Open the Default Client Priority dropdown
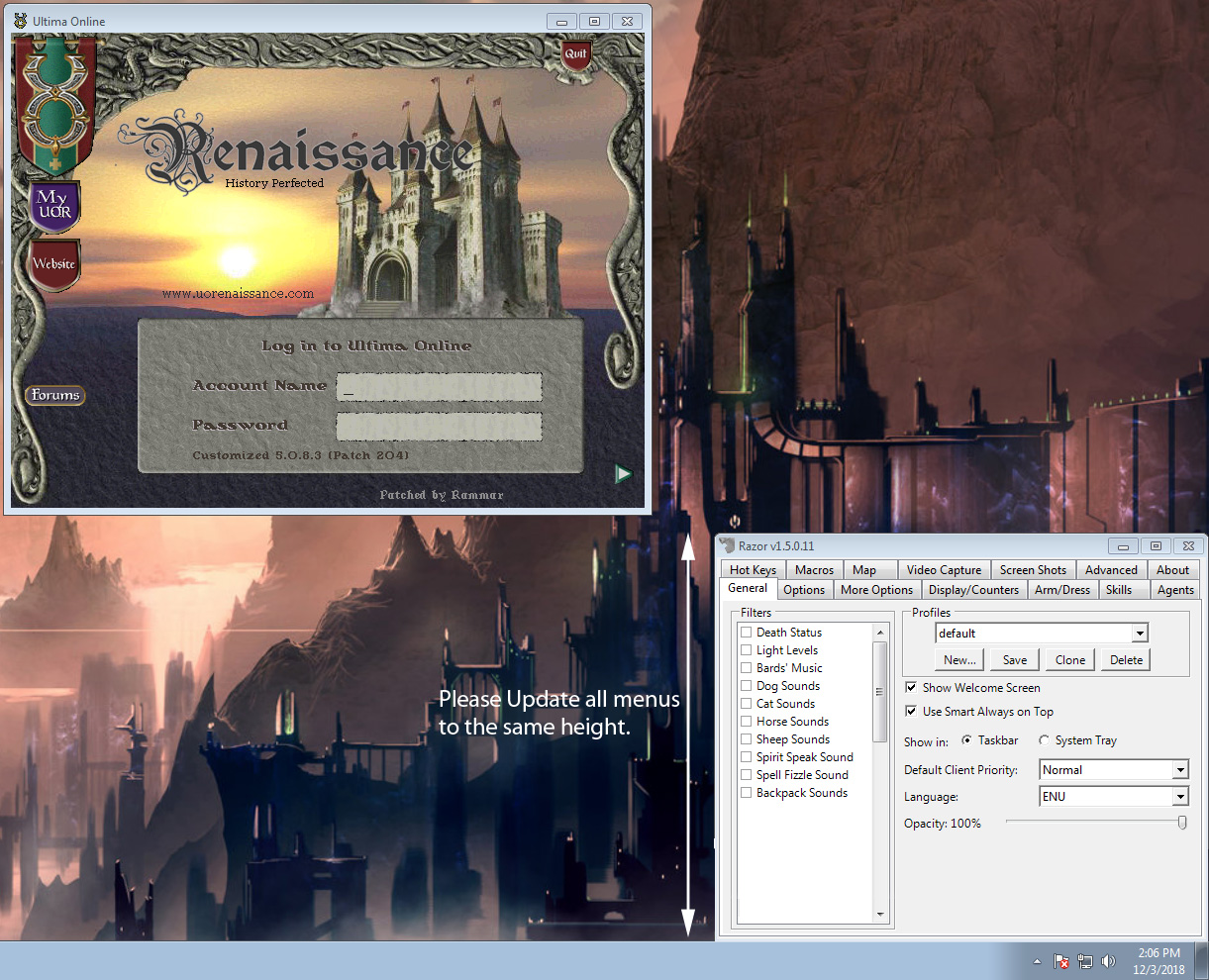Image resolution: width=1209 pixels, height=980 pixels. (1113, 770)
